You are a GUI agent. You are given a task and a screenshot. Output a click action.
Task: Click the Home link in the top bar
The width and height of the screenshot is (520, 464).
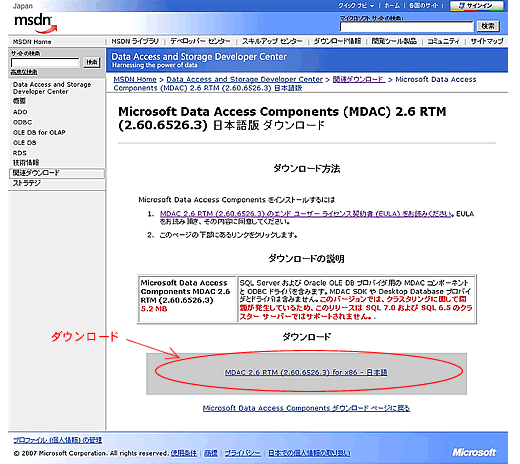coord(392,6)
